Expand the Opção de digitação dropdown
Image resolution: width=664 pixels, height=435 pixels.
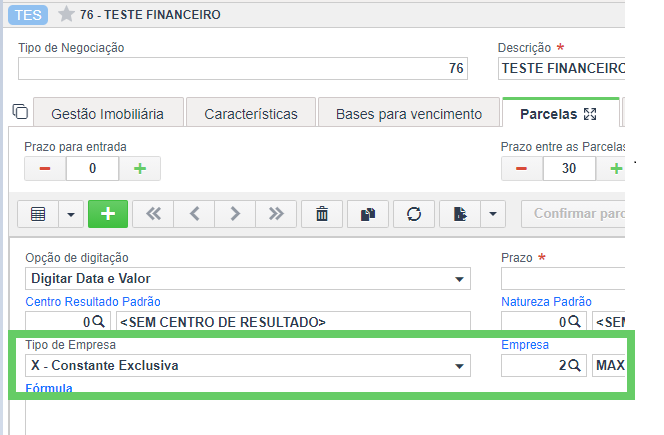click(459, 279)
